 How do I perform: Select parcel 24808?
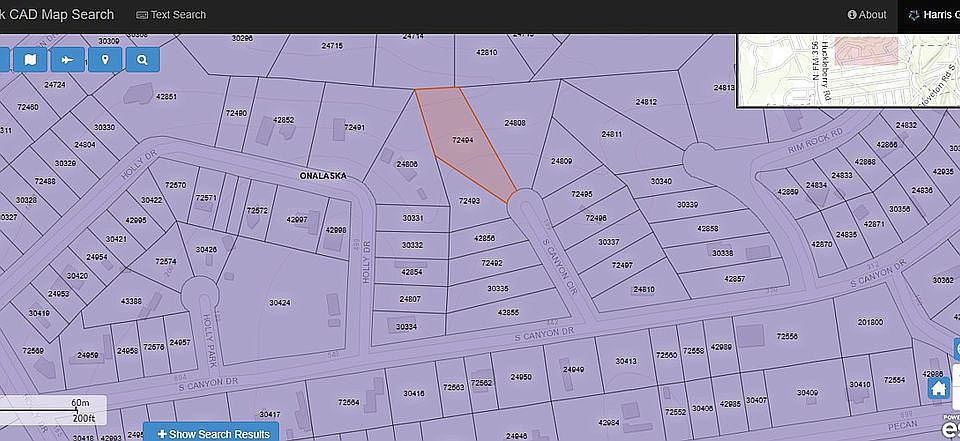(514, 123)
